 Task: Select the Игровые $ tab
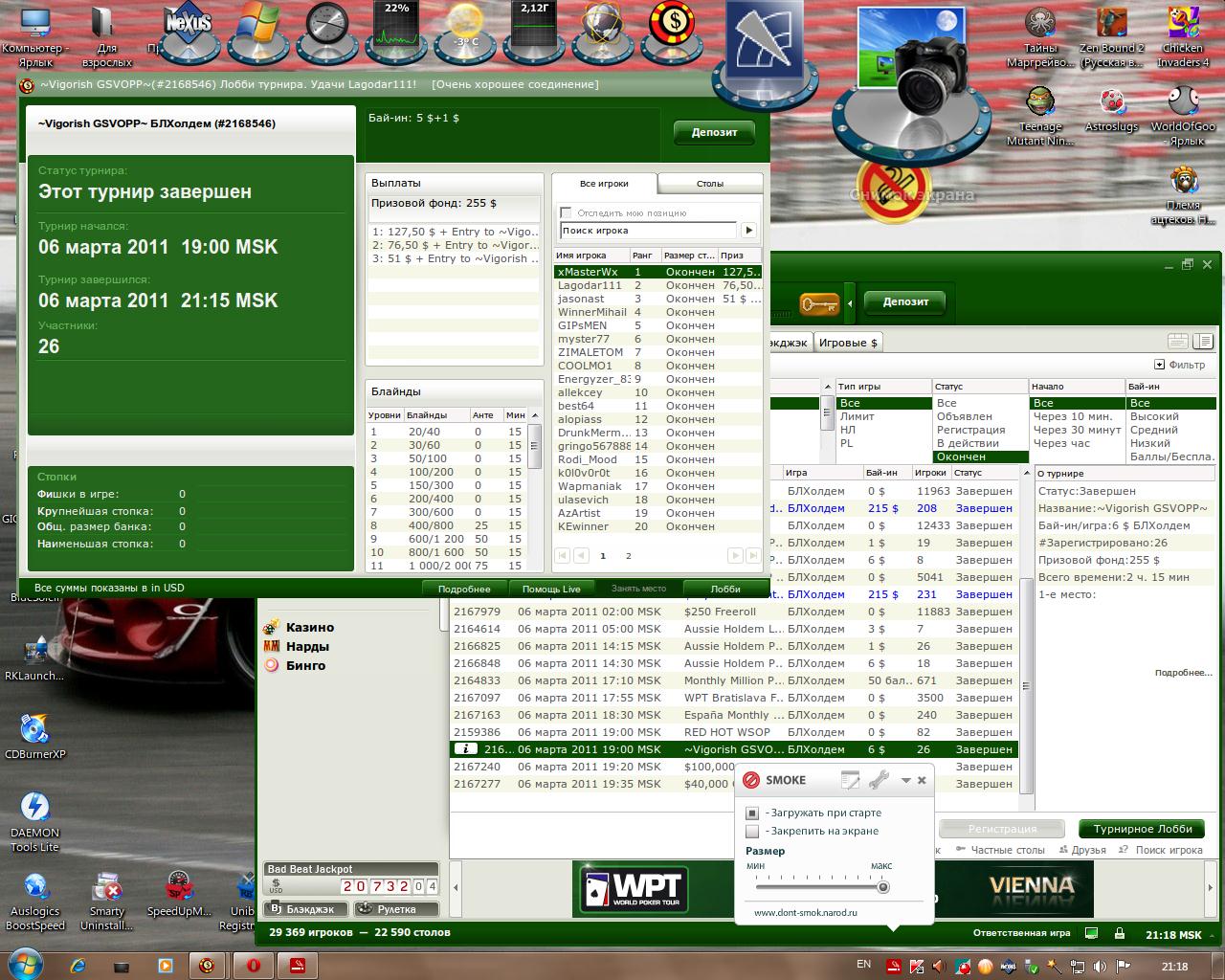[848, 342]
